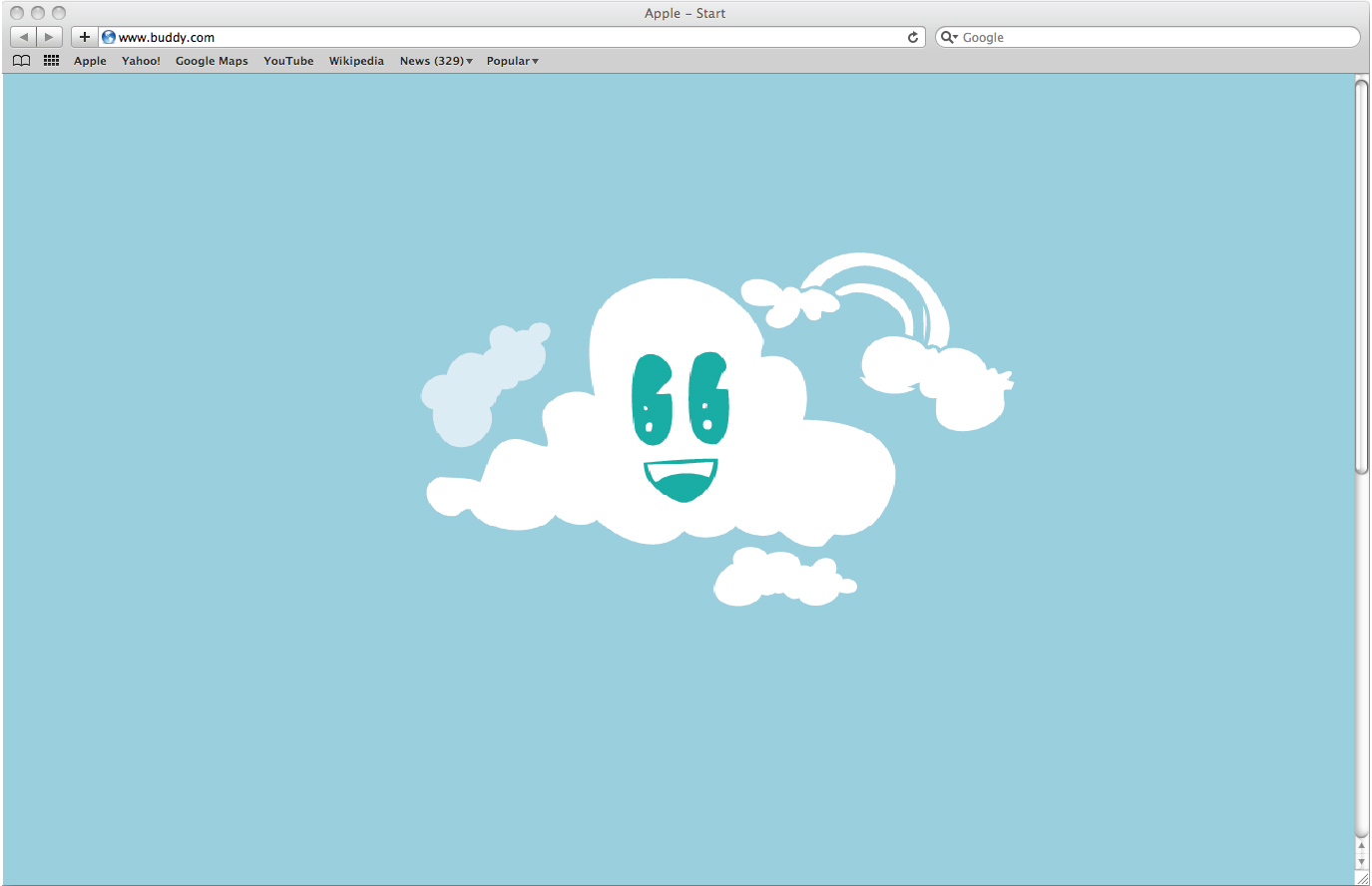The width and height of the screenshot is (1372, 886).
Task: Open the Google Maps bookmark
Action: [212, 61]
